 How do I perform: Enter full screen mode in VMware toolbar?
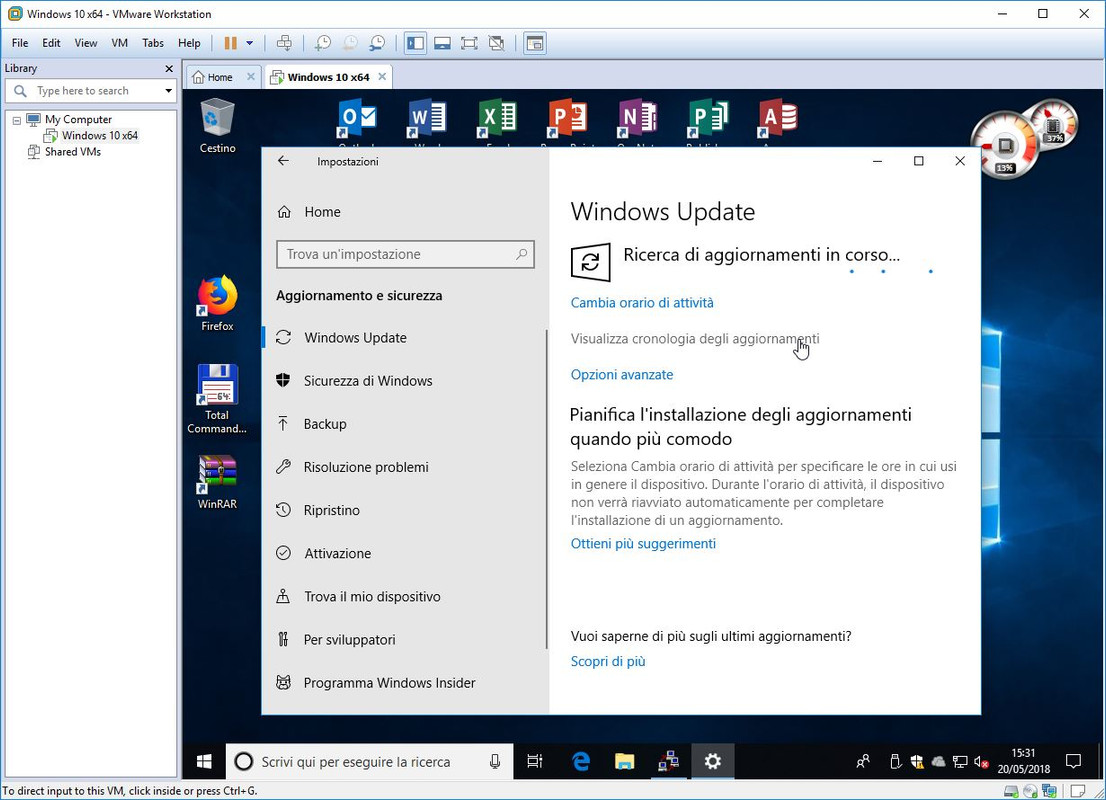(469, 43)
